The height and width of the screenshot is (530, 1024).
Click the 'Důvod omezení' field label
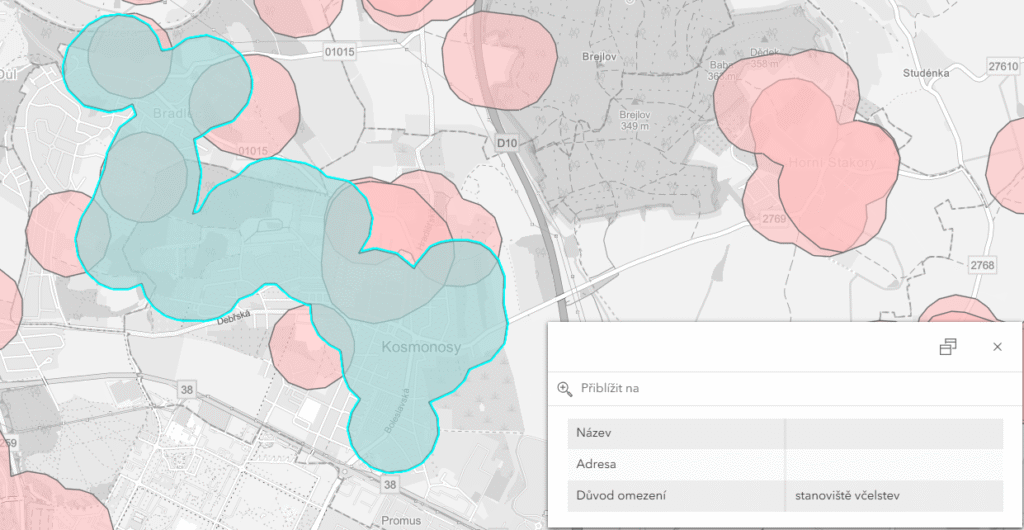pos(621,495)
